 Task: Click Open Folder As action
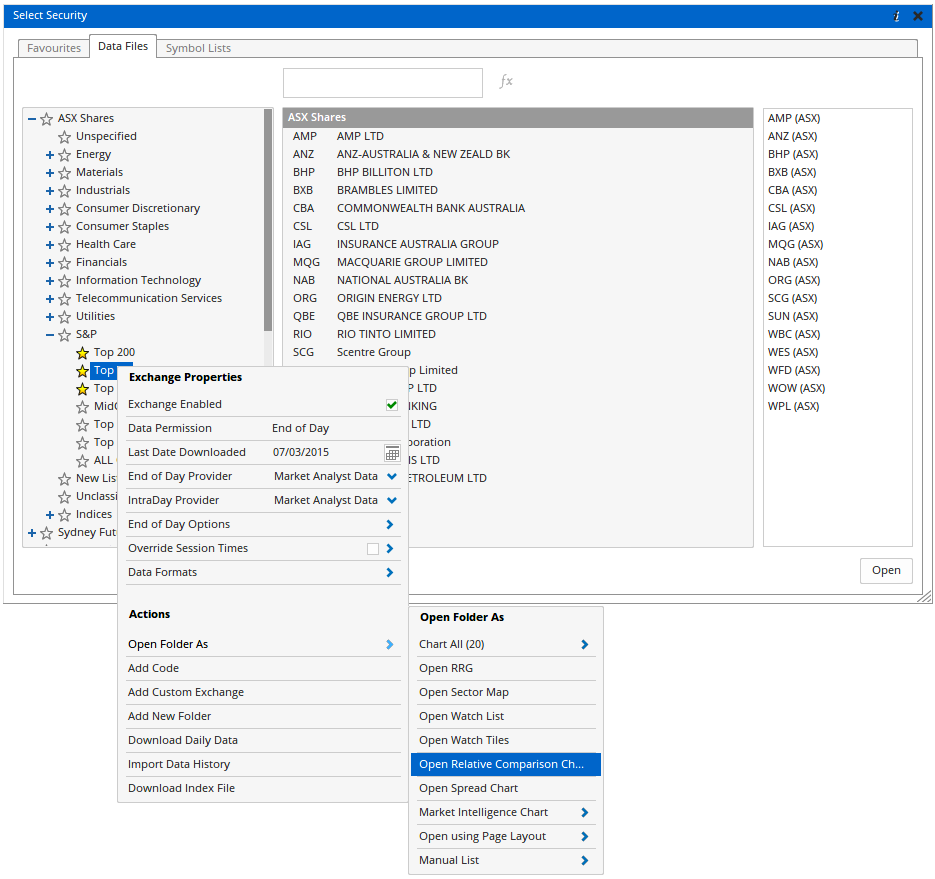[x=263, y=644]
